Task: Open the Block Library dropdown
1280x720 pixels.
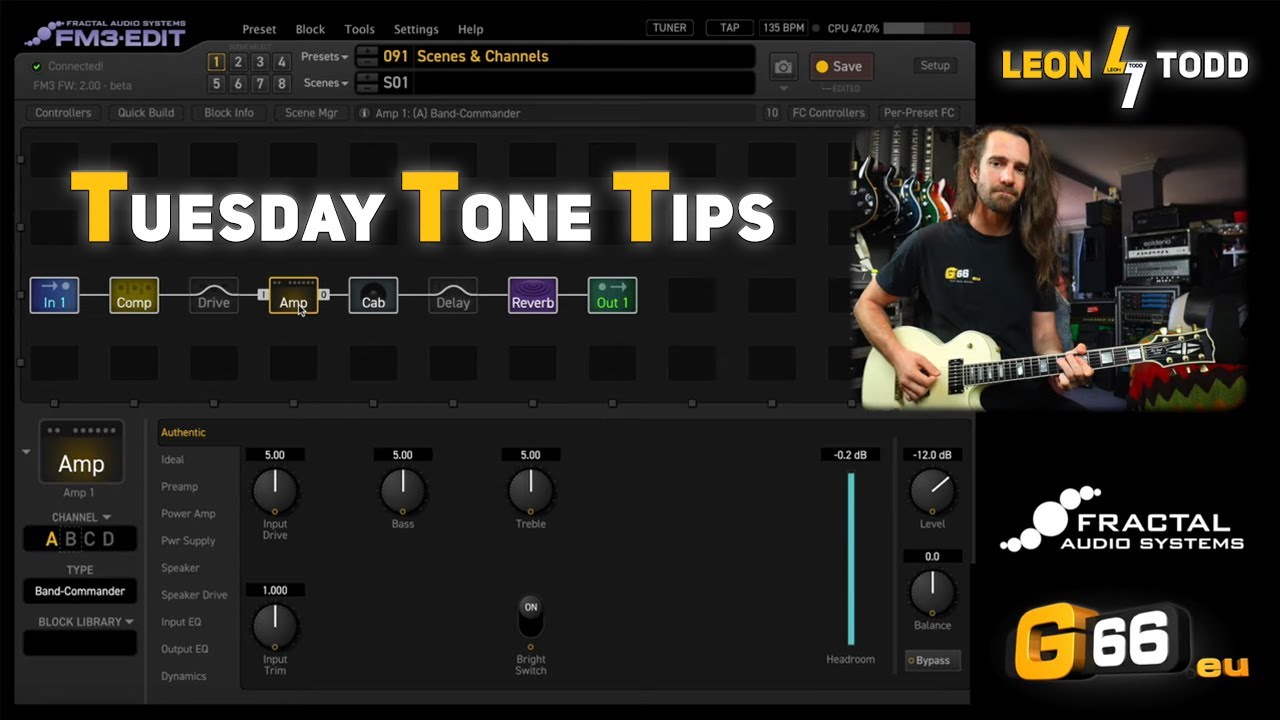Action: pos(86,622)
